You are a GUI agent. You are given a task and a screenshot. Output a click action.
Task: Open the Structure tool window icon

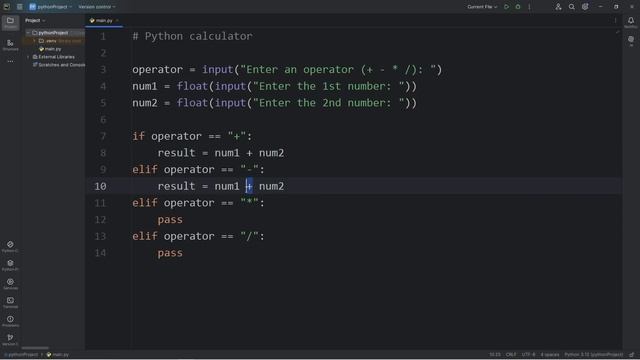coord(10,44)
